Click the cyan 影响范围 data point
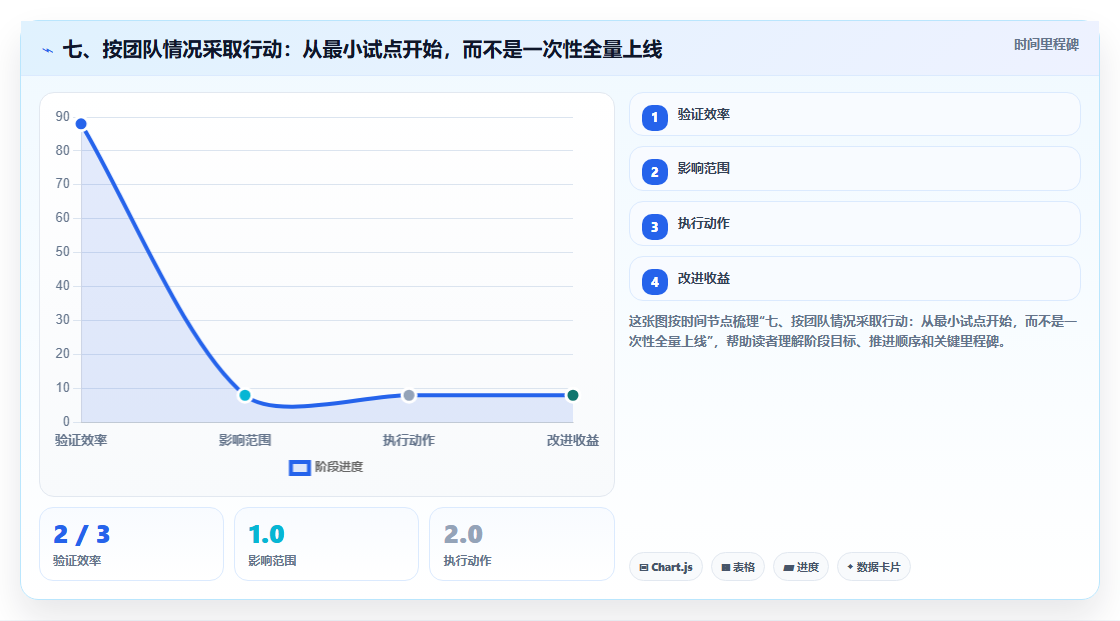The height and width of the screenshot is (621, 1120). click(x=245, y=395)
